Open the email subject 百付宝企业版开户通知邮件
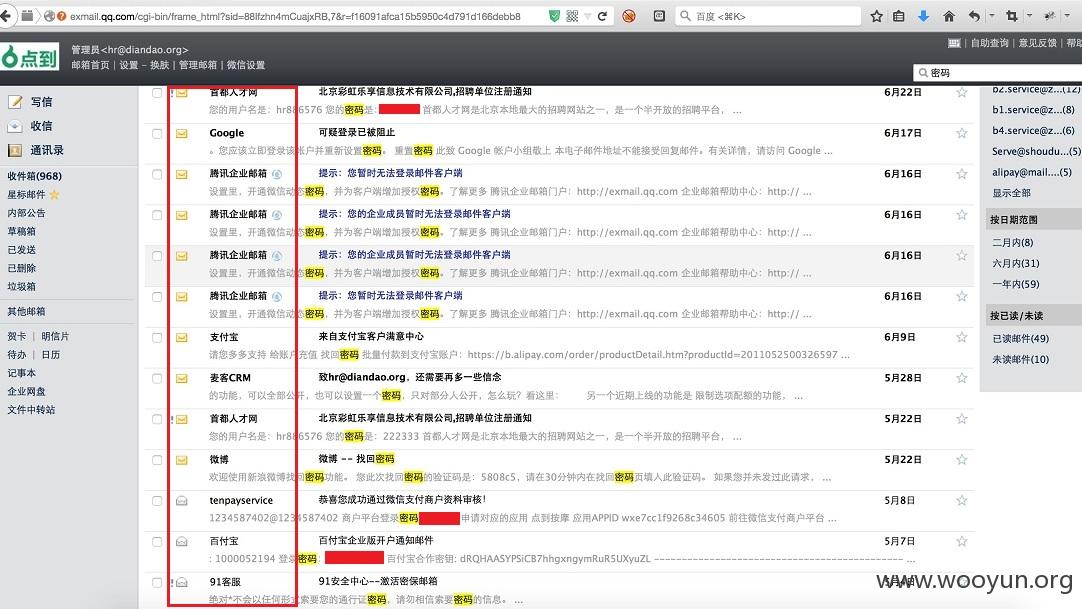This screenshot has width=1082, height=609. click(x=376, y=541)
